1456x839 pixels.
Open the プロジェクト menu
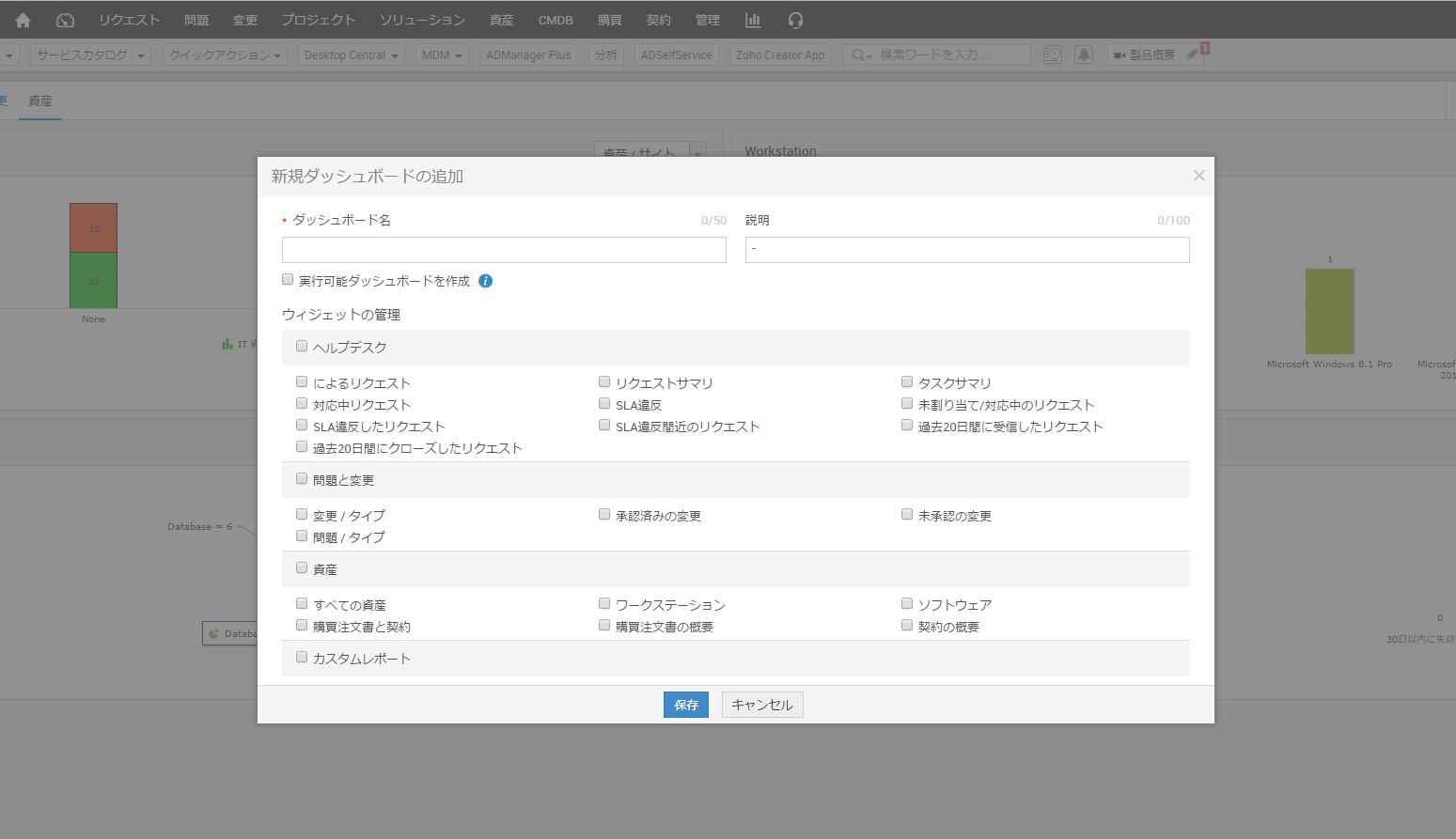319,20
